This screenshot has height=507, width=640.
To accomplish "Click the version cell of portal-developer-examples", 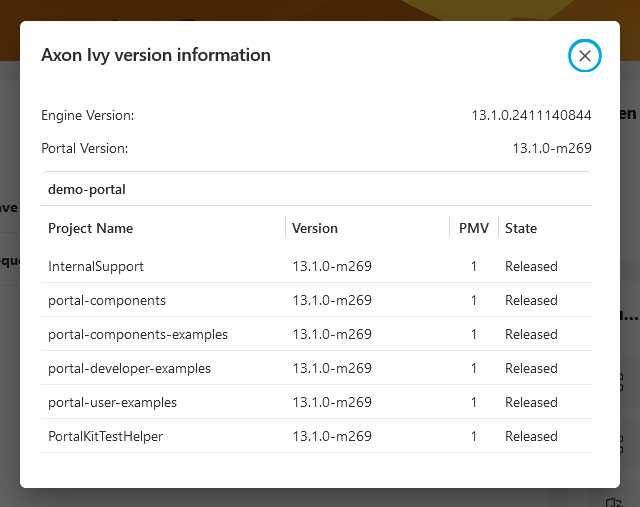I will point(332,368).
